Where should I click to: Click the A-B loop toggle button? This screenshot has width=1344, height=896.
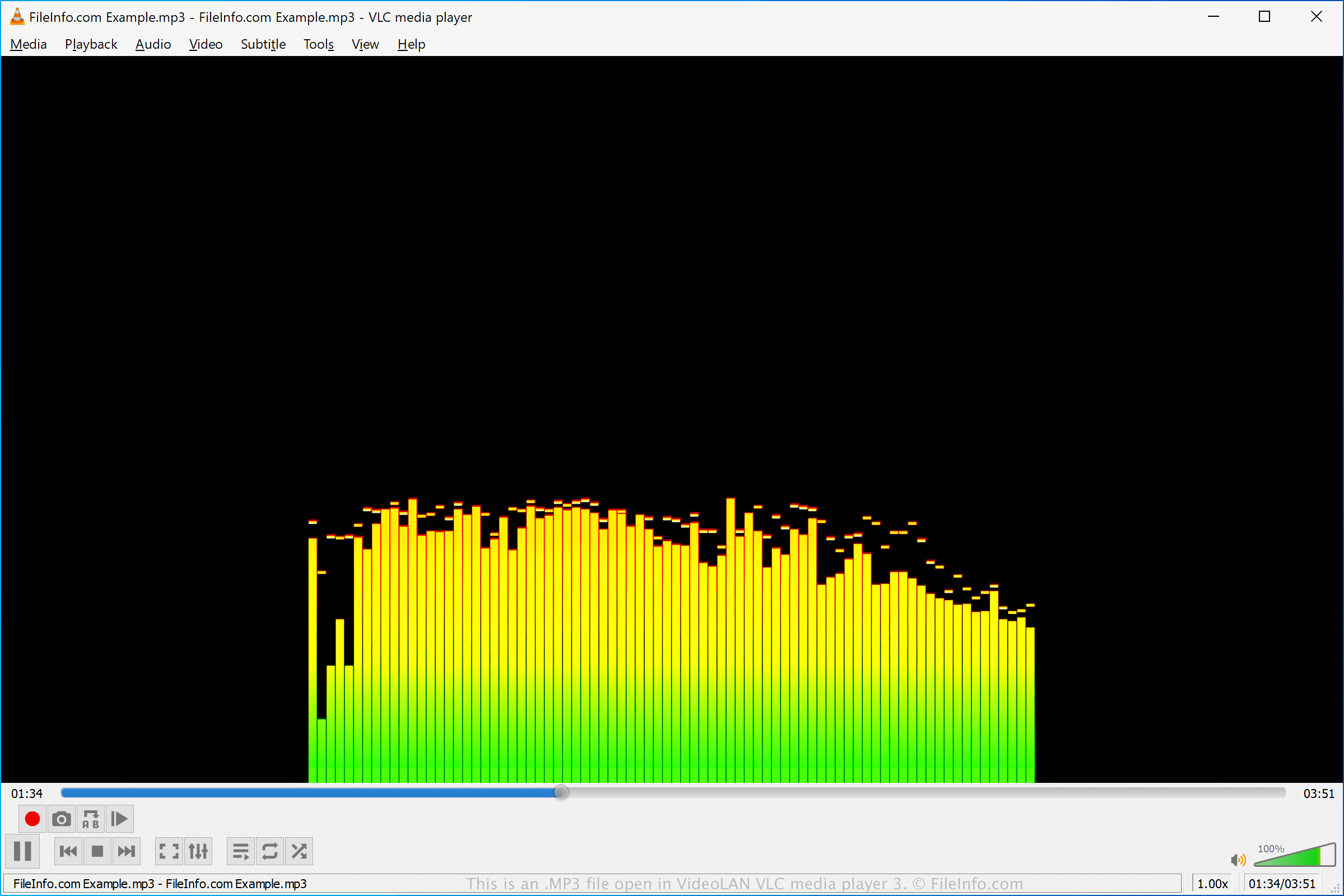[91, 819]
